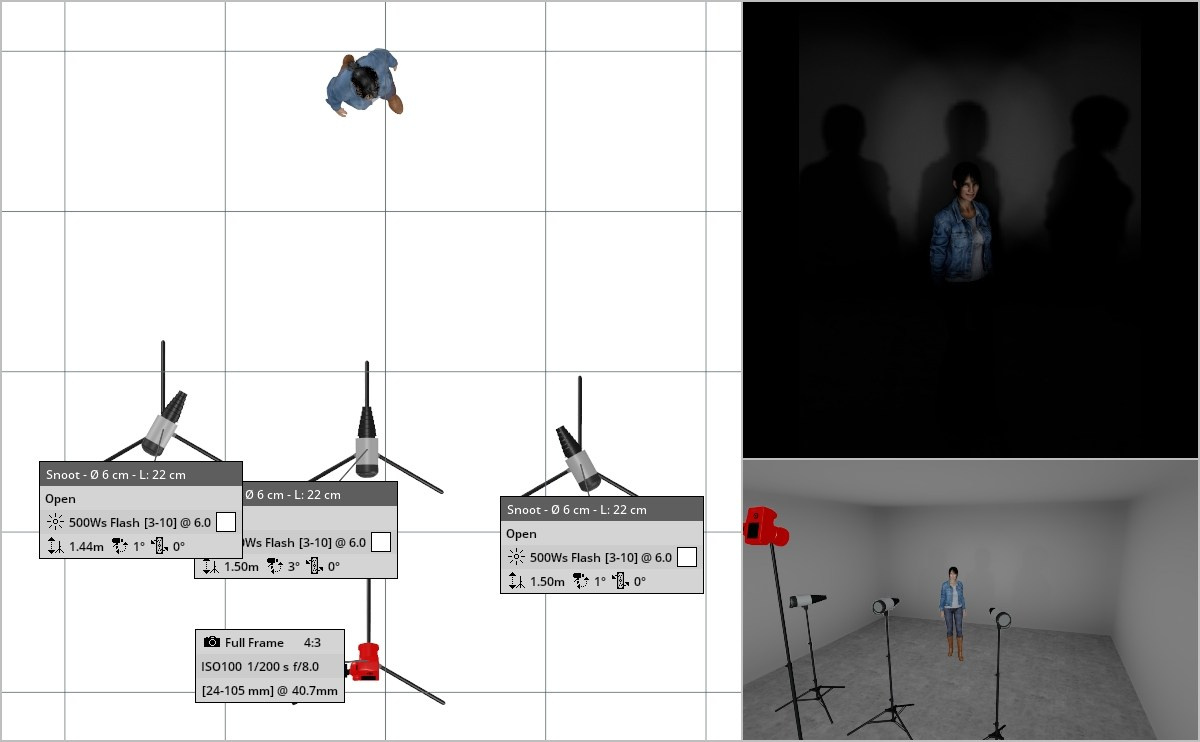Select the red camera in the floor plan
Viewport: 1200px width, 742px height.
coord(366,662)
